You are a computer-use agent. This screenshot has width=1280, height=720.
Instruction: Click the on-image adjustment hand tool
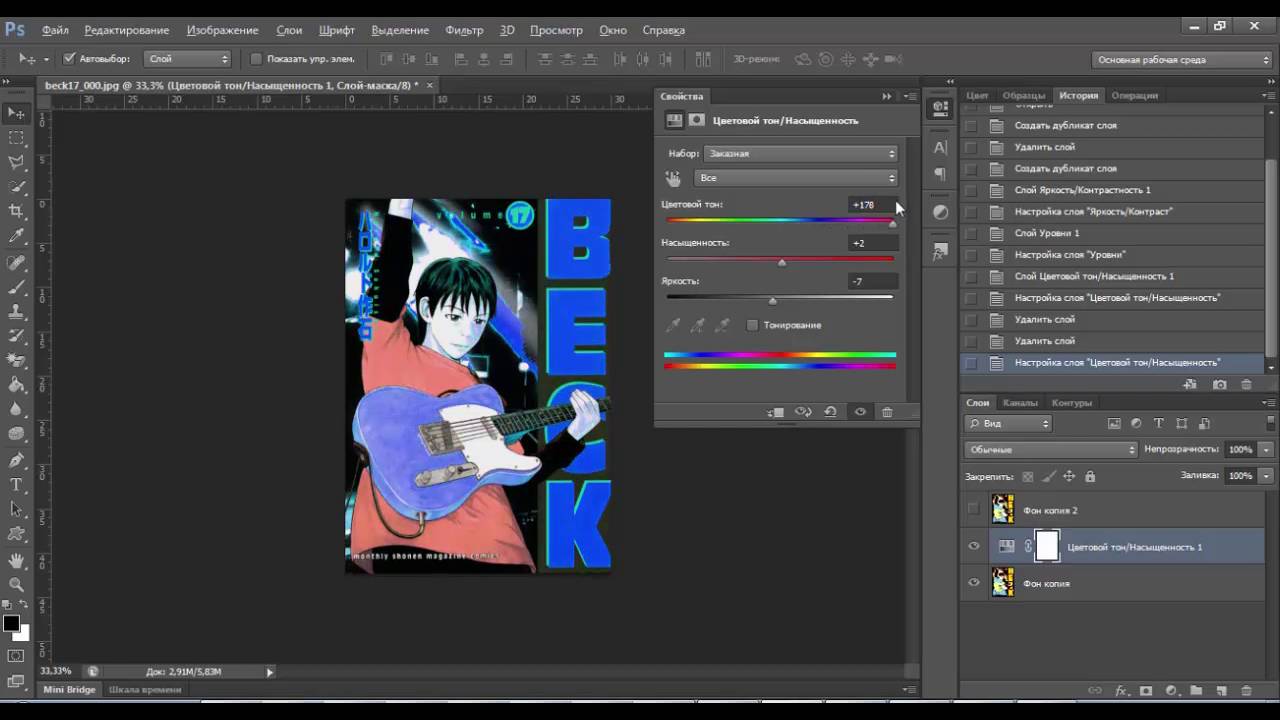673,178
